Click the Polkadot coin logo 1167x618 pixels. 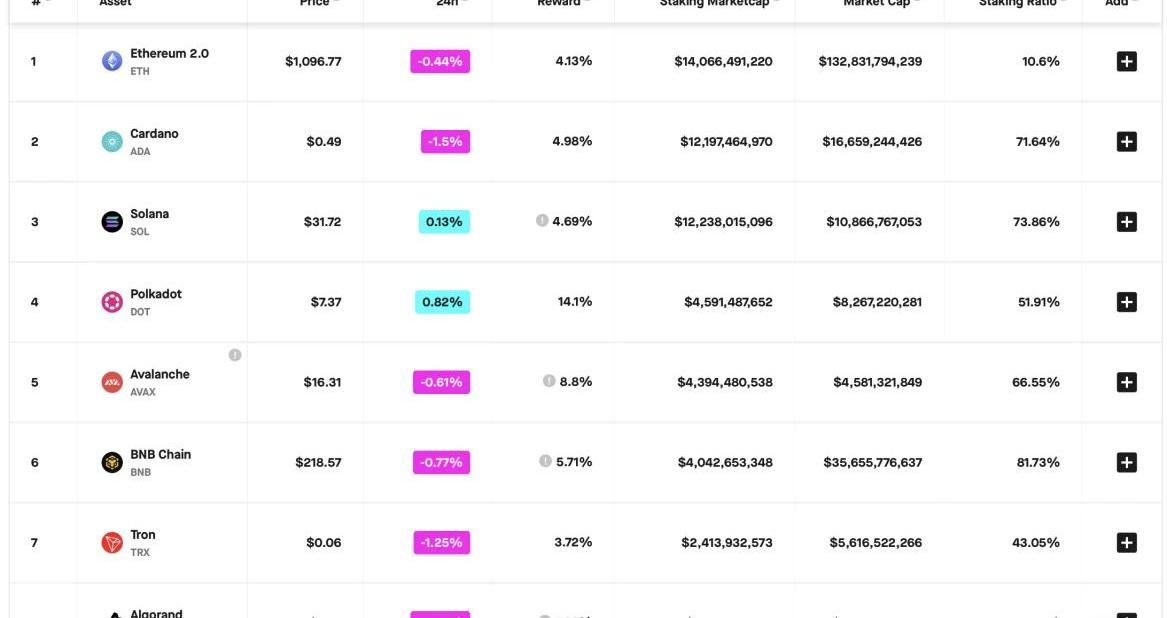(x=112, y=302)
